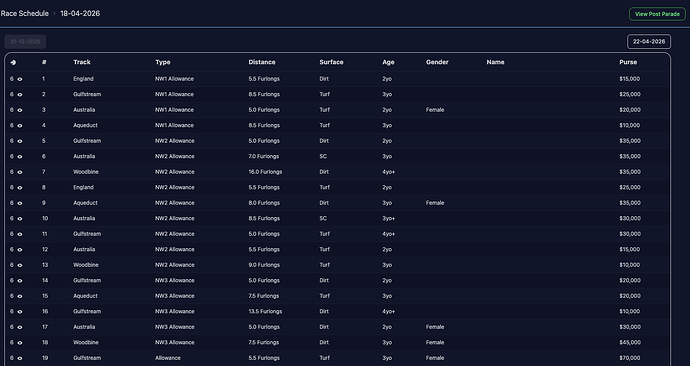Click the eye icon for race 6

tap(20, 157)
